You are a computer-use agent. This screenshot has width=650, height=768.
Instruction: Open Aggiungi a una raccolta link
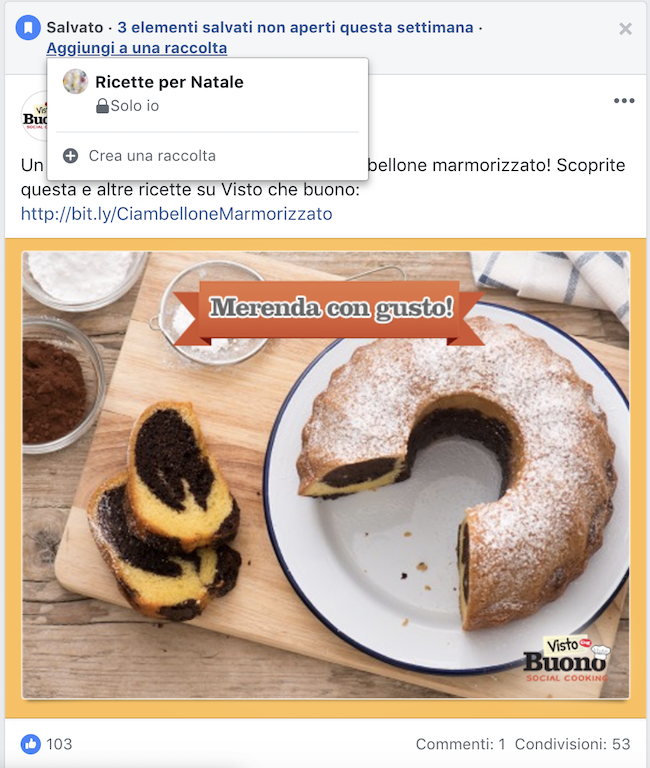coord(137,48)
